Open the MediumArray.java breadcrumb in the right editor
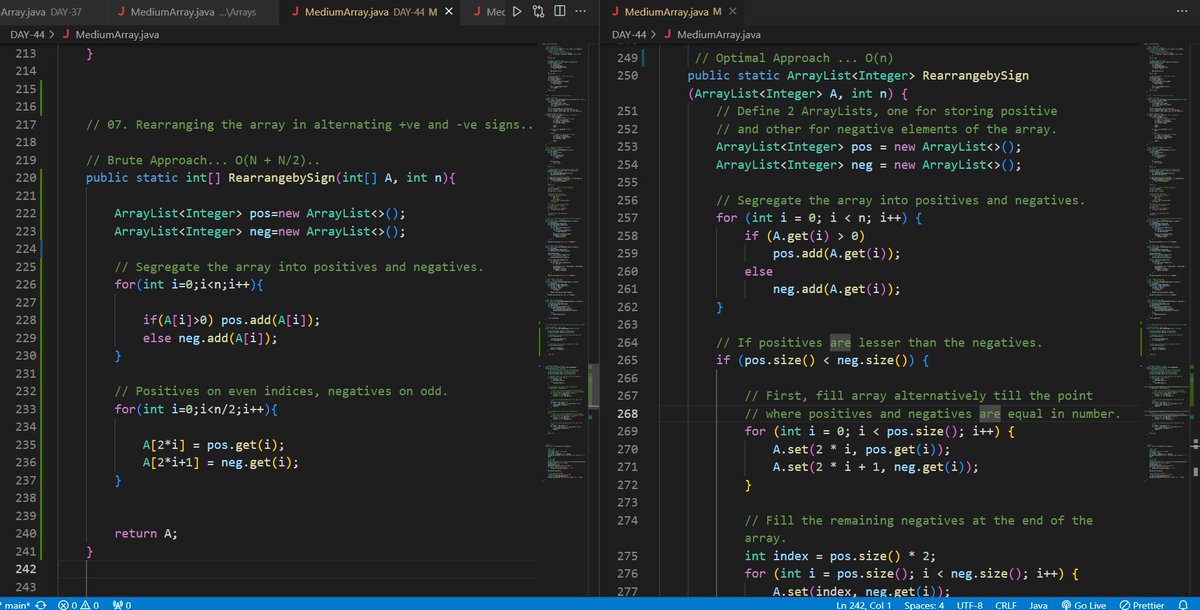This screenshot has width=1200, height=610. tap(711, 35)
